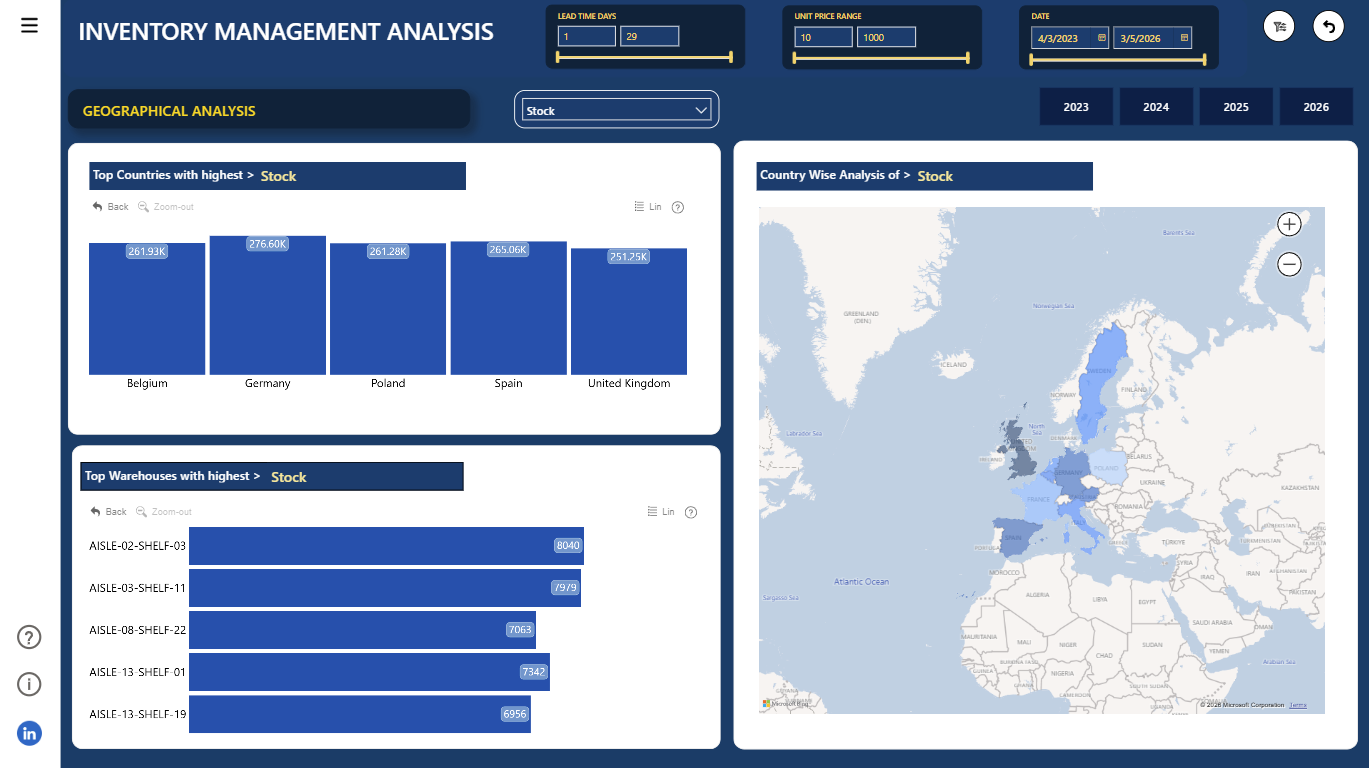Click the Geographical Analysis section button
The image size is (1369, 768).
click(x=269, y=110)
